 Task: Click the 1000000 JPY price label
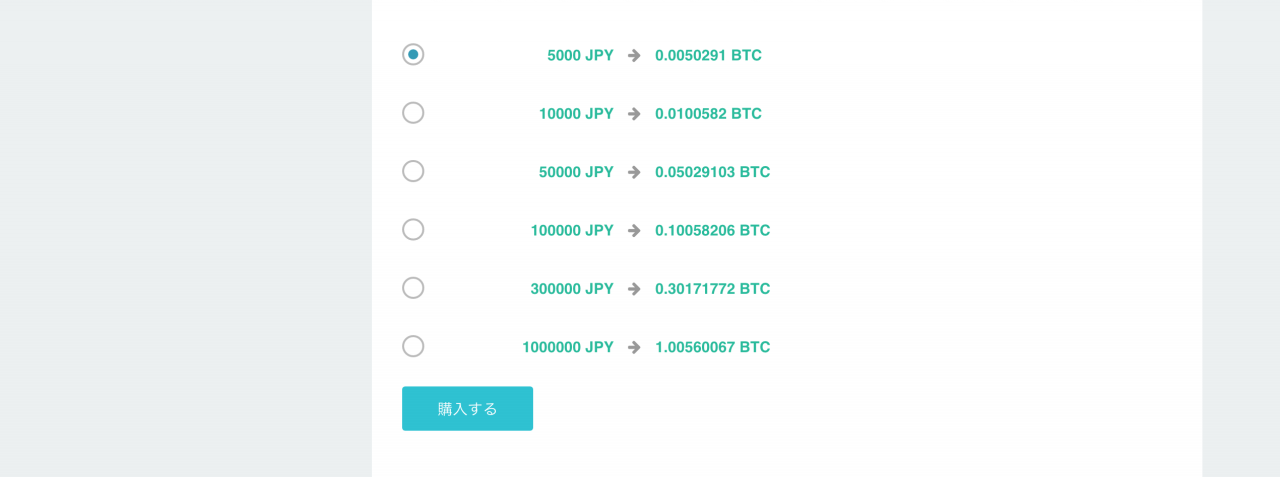[568, 347]
